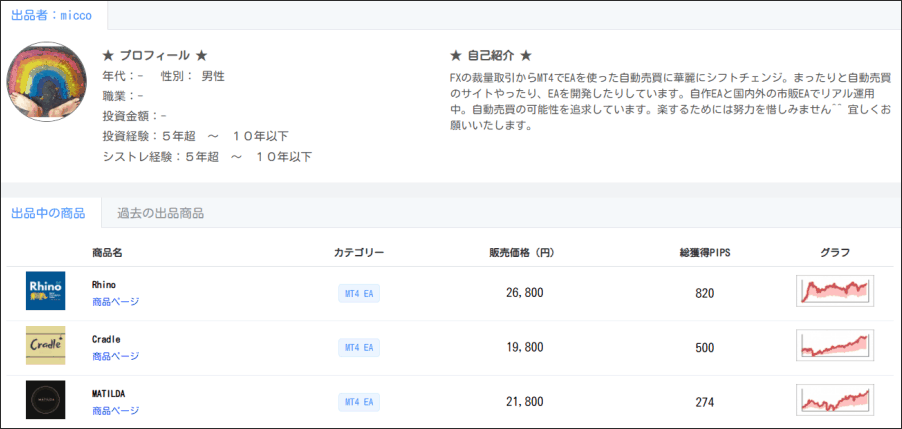Viewport: 902px width, 429px height.
Task: Select the 出品者：micco header tab
Action: click(x=53, y=15)
